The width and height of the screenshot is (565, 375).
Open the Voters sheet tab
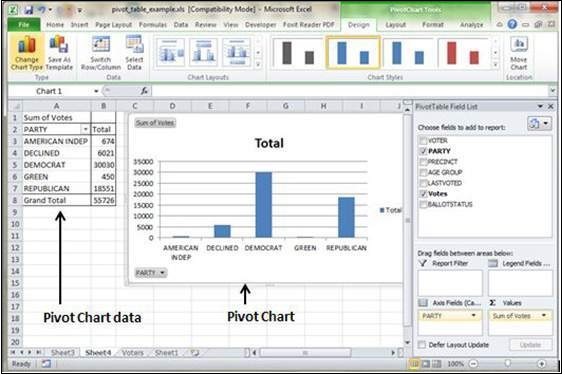point(133,352)
